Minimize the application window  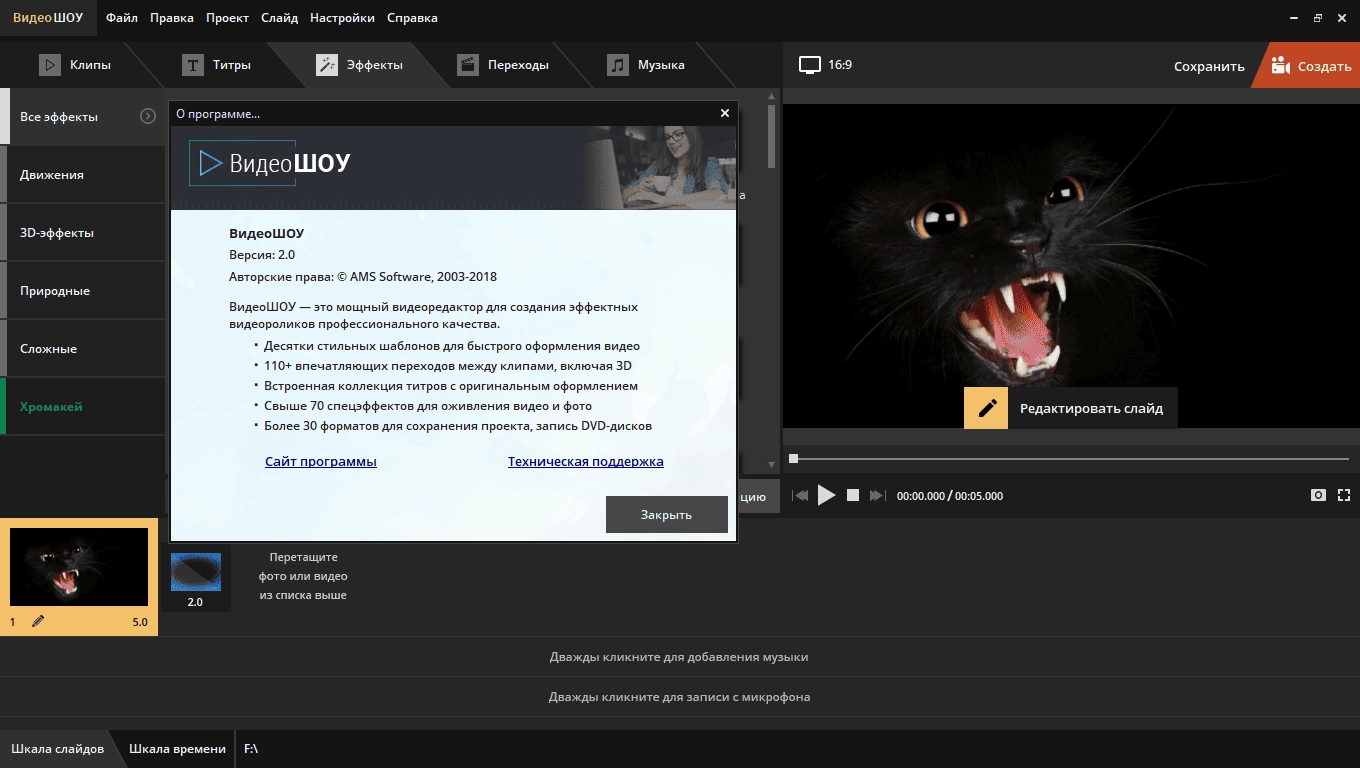(1293, 18)
